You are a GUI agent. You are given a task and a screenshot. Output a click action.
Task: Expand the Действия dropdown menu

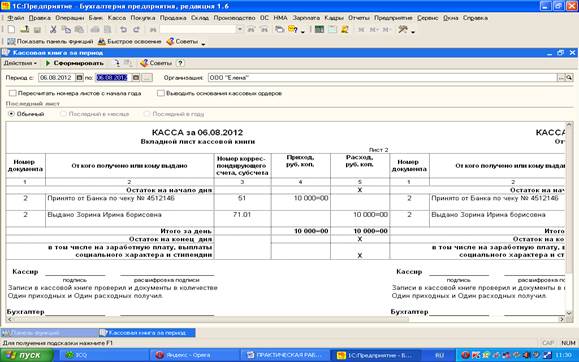point(20,63)
